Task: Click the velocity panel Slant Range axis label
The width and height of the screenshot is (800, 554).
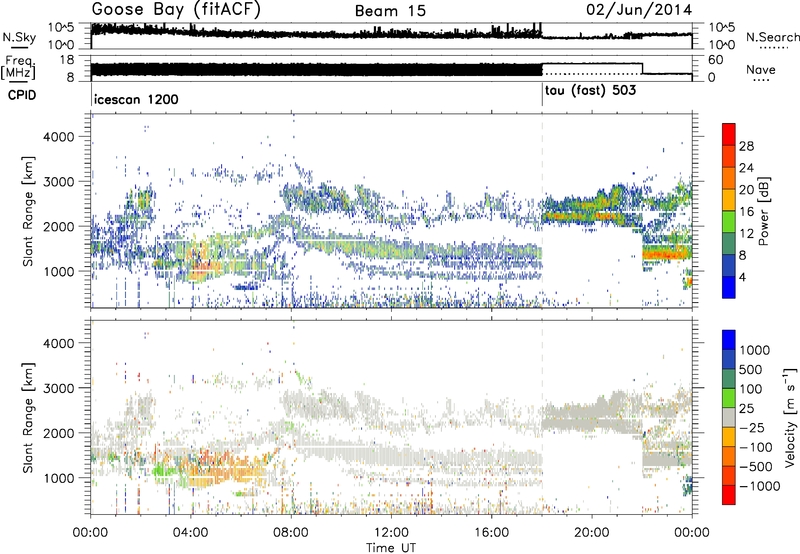Action: pyautogui.click(x=28, y=417)
